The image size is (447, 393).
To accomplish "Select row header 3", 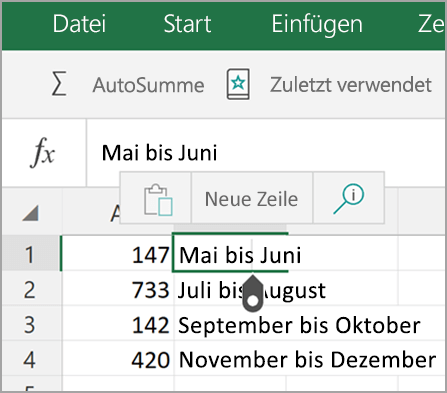I will pyautogui.click(x=31, y=324).
